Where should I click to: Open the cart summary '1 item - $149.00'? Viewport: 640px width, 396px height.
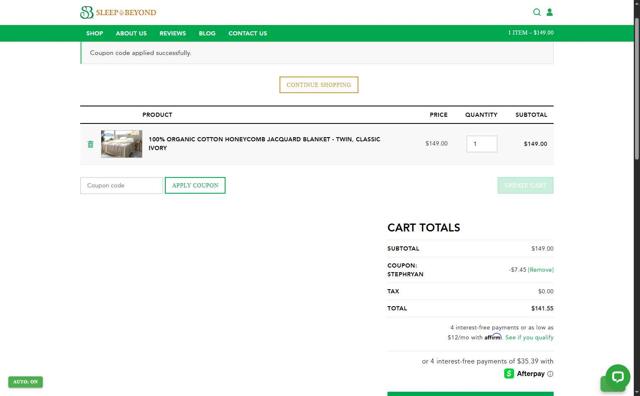[x=531, y=33]
